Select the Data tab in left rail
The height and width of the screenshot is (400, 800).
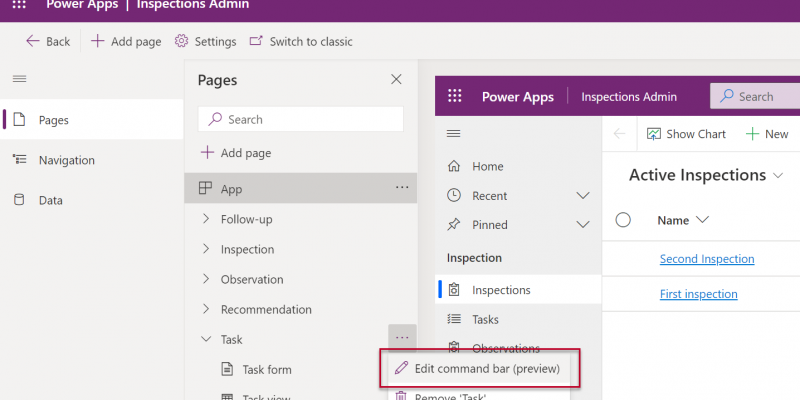click(92, 200)
